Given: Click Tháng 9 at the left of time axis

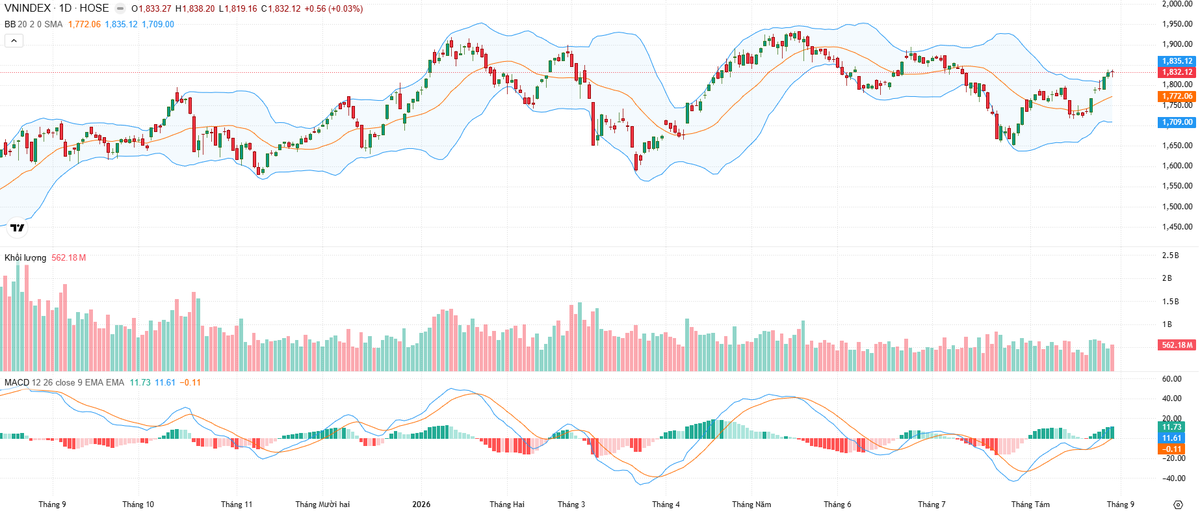Looking at the screenshot, I should click(x=51, y=504).
